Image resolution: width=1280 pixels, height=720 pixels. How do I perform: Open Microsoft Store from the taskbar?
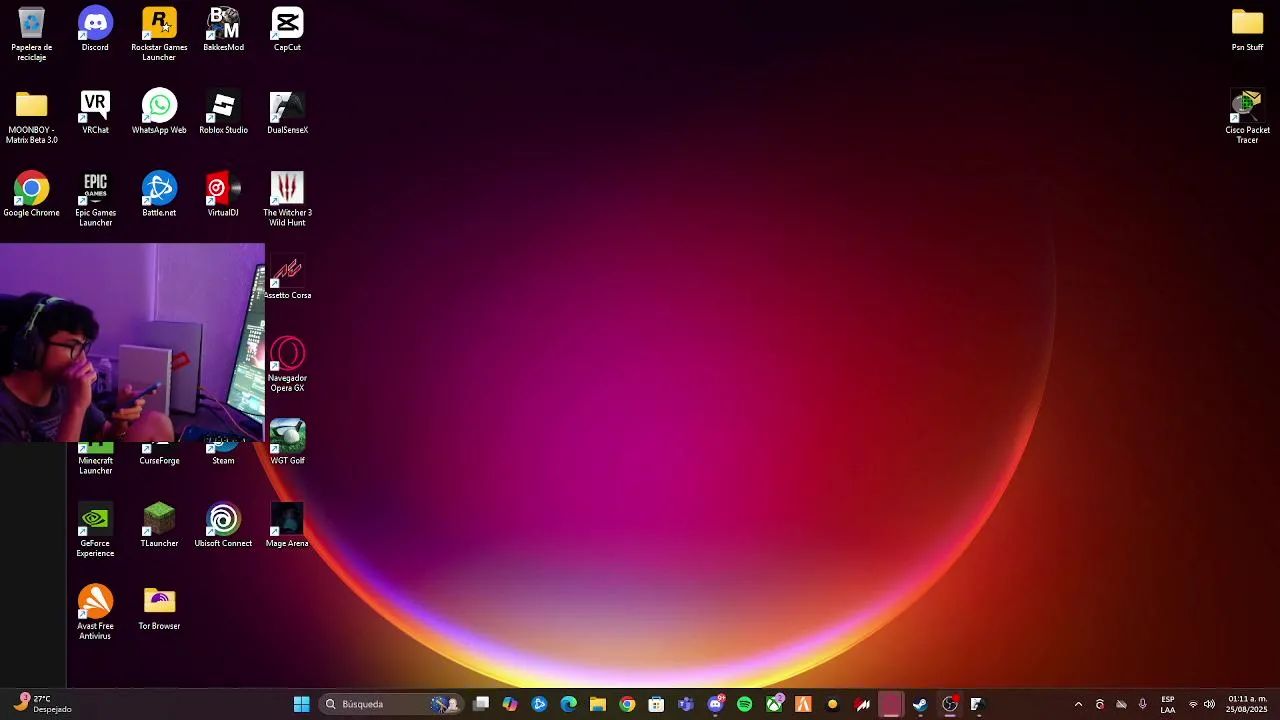[656, 704]
